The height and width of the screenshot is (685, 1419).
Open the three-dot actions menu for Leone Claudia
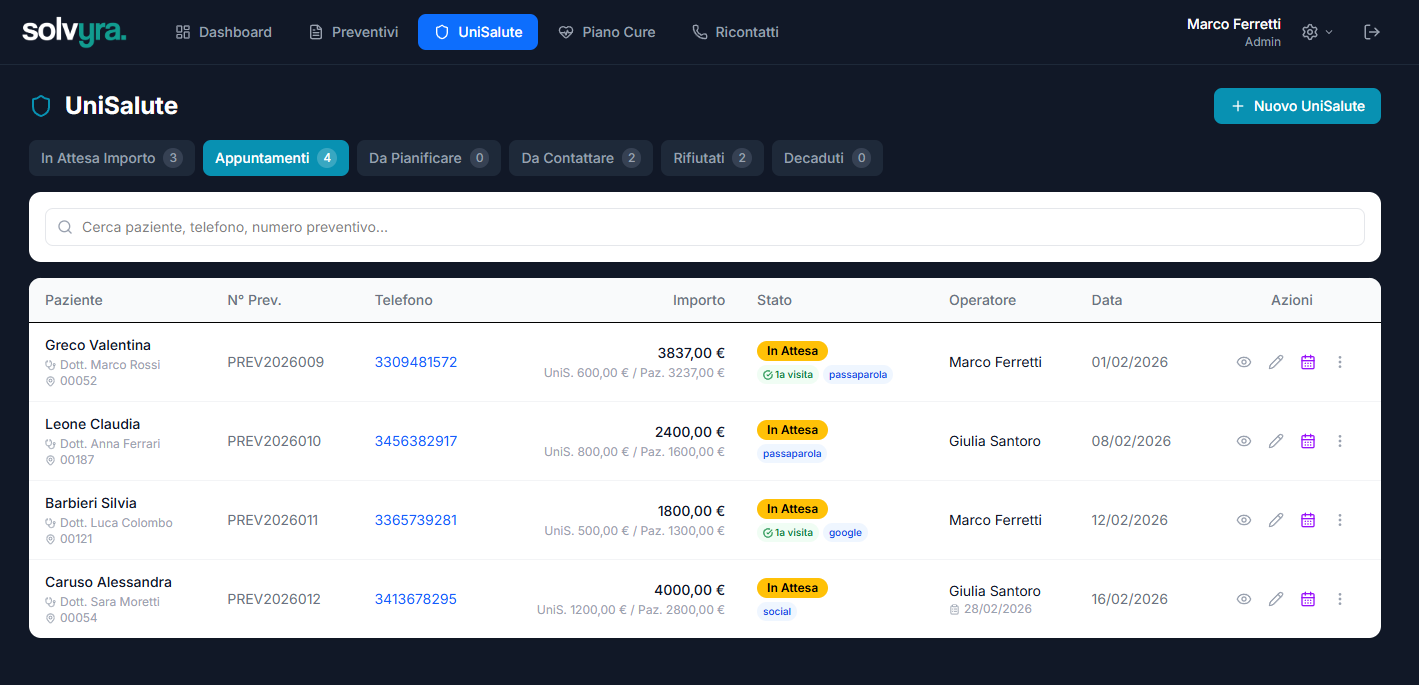click(1339, 441)
